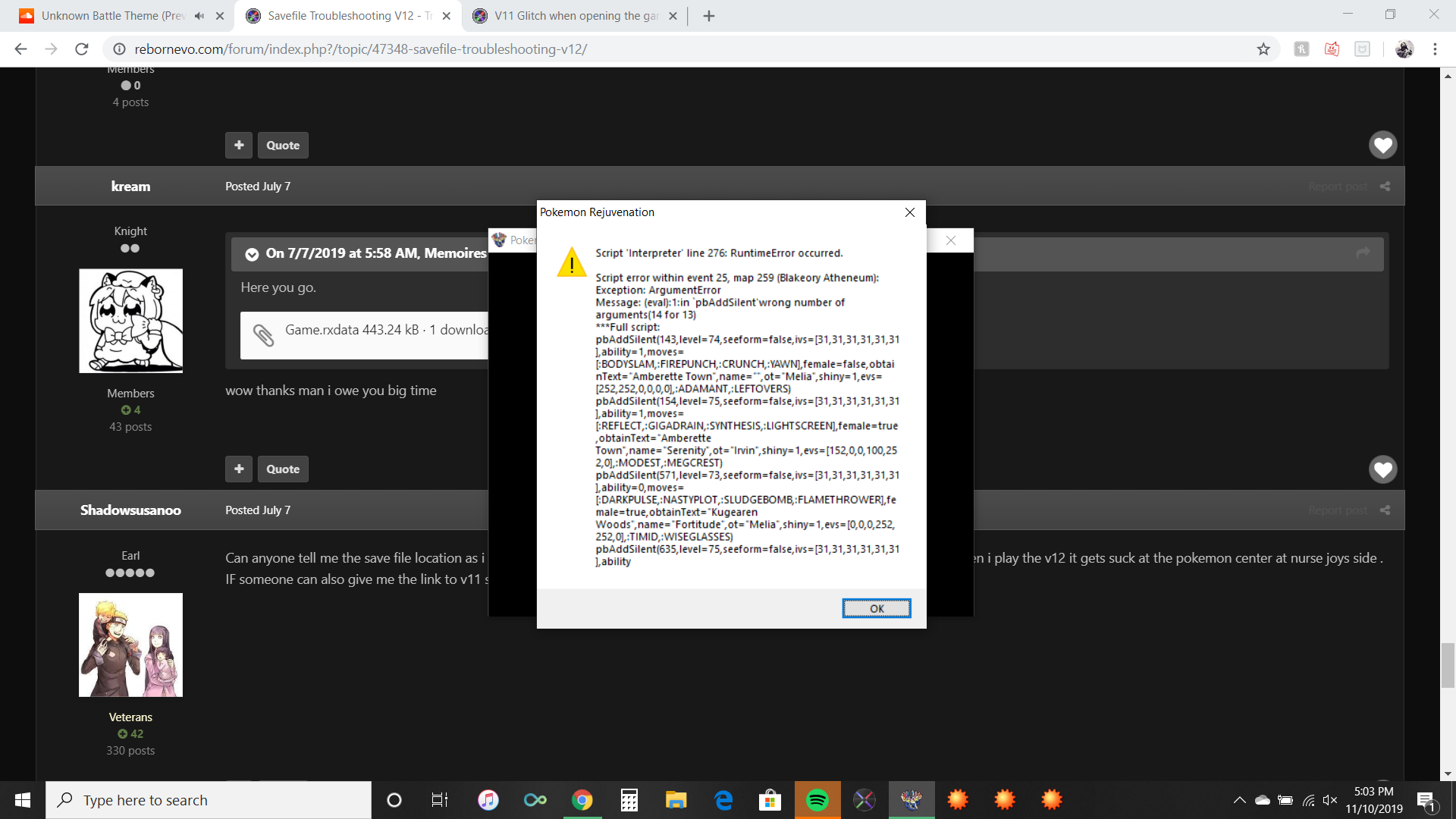This screenshot has width=1456, height=819.
Task: Open the Action Center notifications
Action: point(1427,800)
